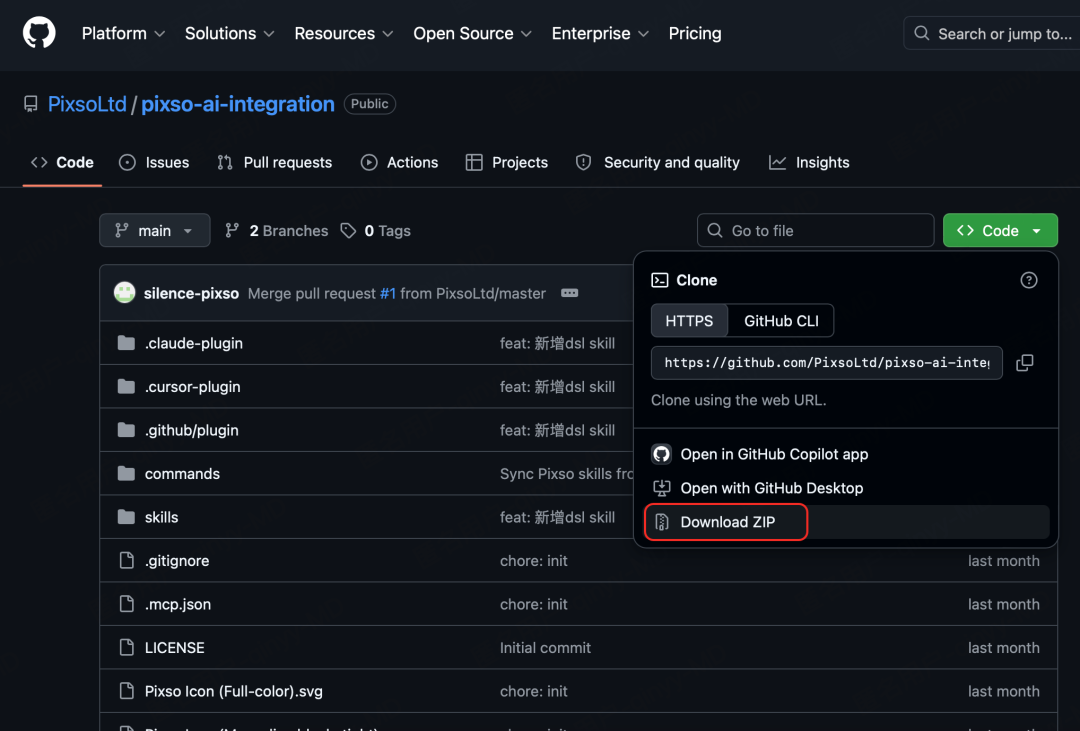The width and height of the screenshot is (1080, 731).
Task: Open pull request #1 link
Action: [x=388, y=294]
